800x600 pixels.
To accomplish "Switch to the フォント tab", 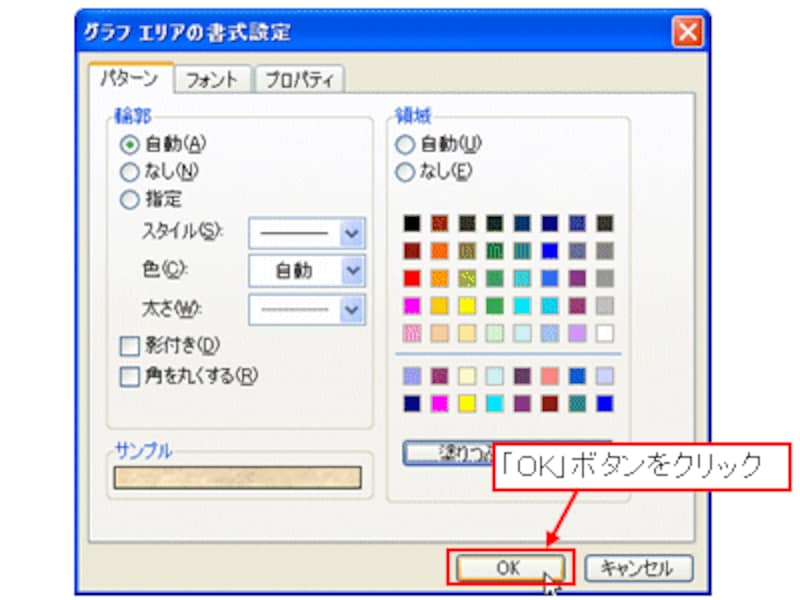I will pyautogui.click(x=213, y=79).
